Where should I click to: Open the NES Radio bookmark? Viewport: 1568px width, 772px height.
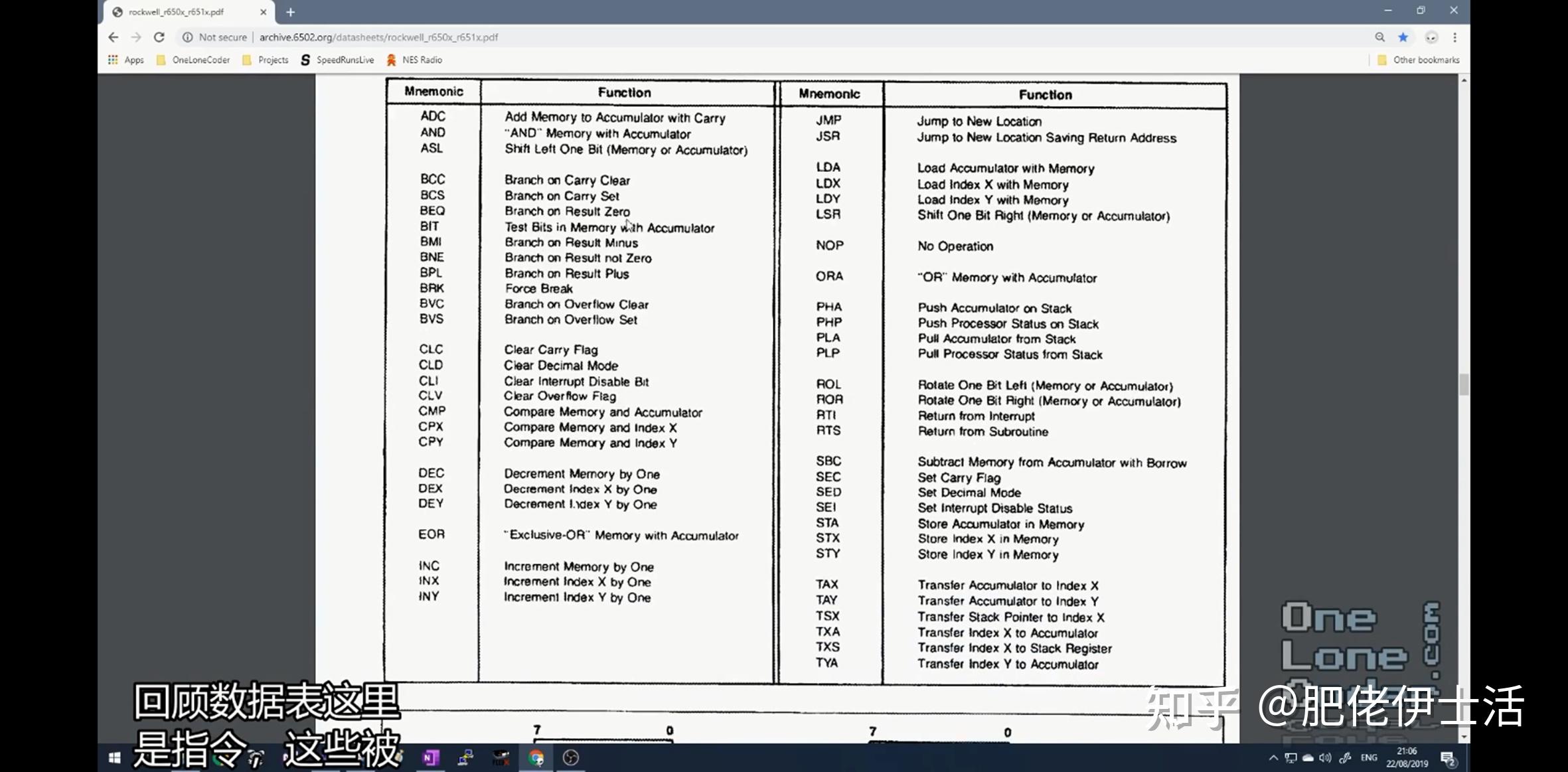pyautogui.click(x=414, y=60)
